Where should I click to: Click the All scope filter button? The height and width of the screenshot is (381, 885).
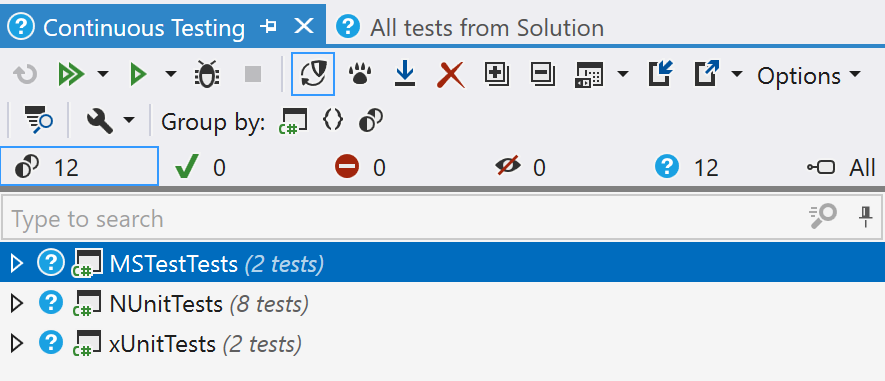point(841,167)
